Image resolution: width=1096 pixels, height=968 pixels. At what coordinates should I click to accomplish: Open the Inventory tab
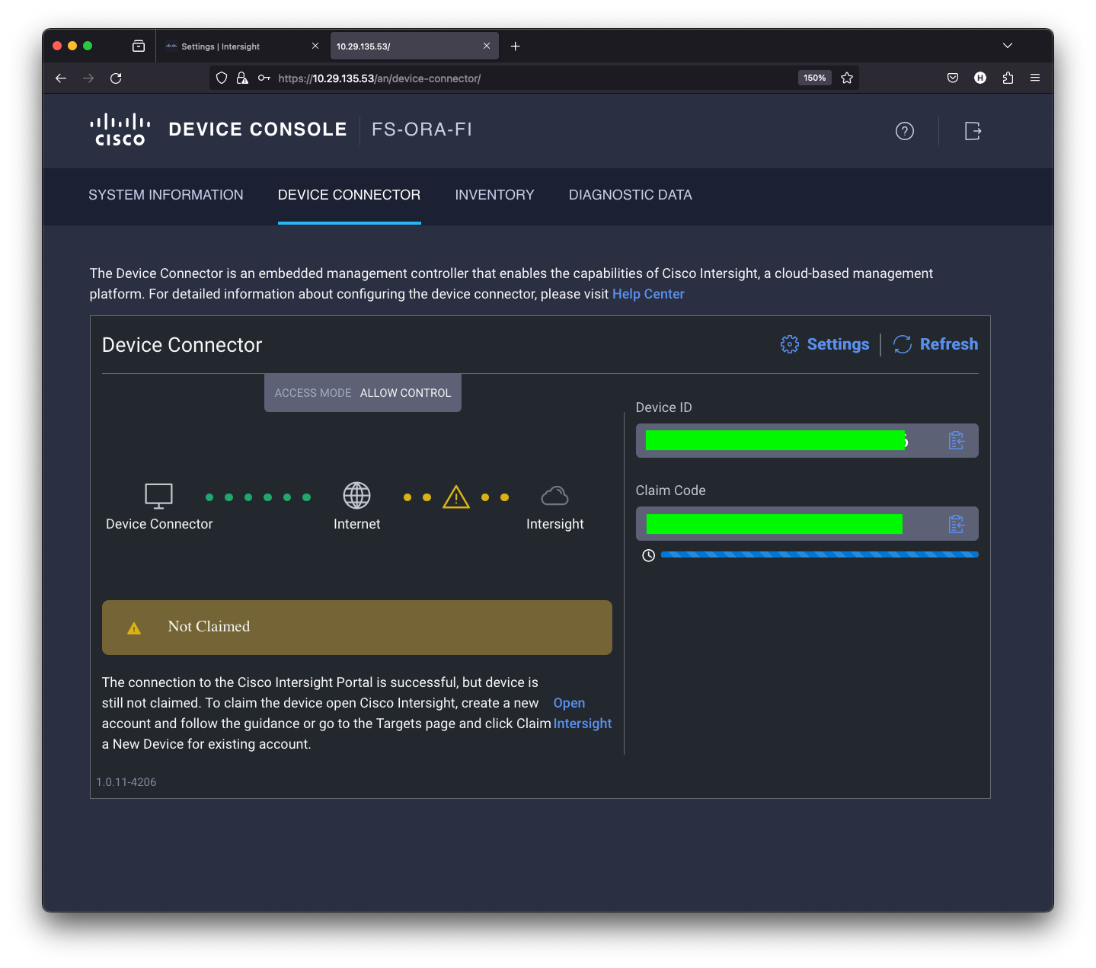click(494, 195)
